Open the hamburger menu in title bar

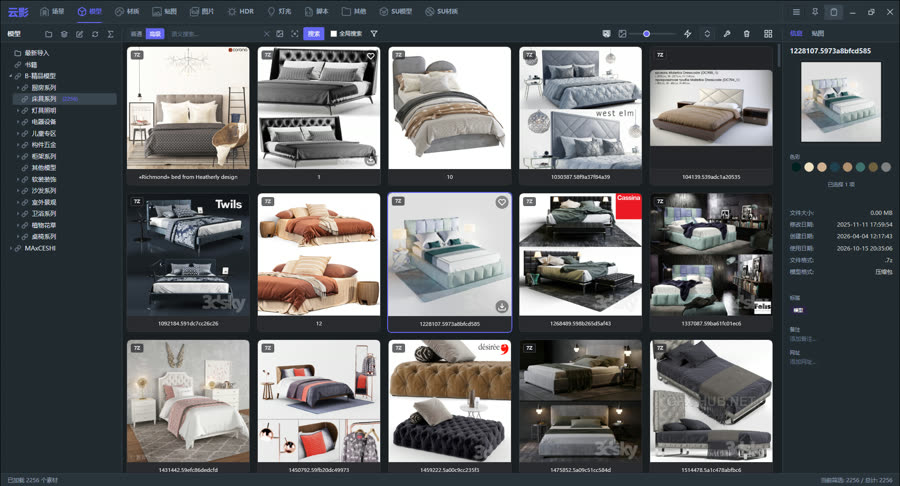pos(796,11)
